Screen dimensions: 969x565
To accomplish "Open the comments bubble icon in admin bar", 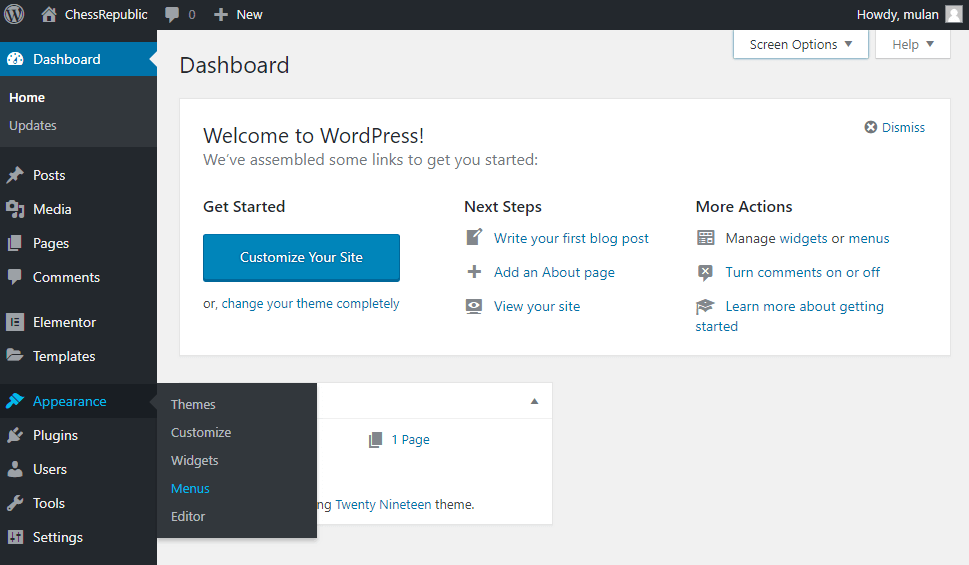I will [172, 15].
